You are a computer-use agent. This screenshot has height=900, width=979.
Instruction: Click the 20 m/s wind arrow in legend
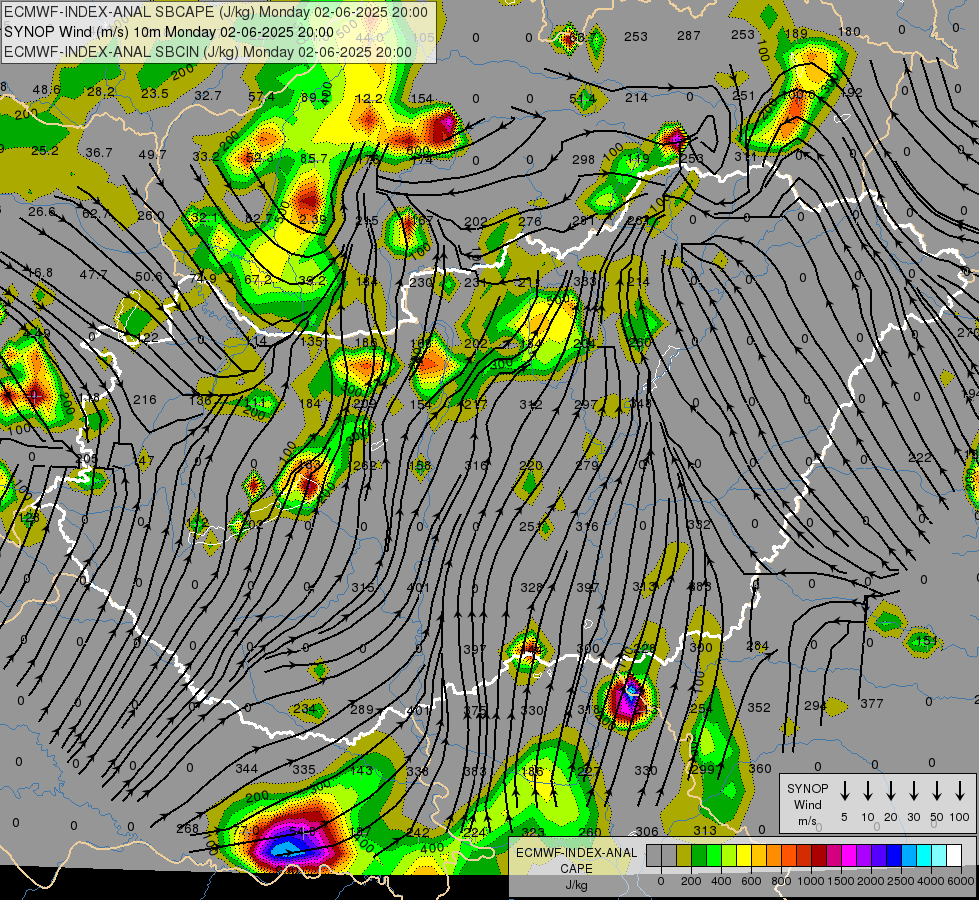click(891, 790)
